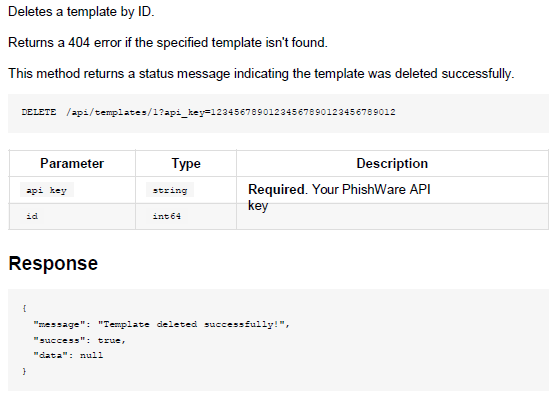Click the Type column header

pos(186,163)
